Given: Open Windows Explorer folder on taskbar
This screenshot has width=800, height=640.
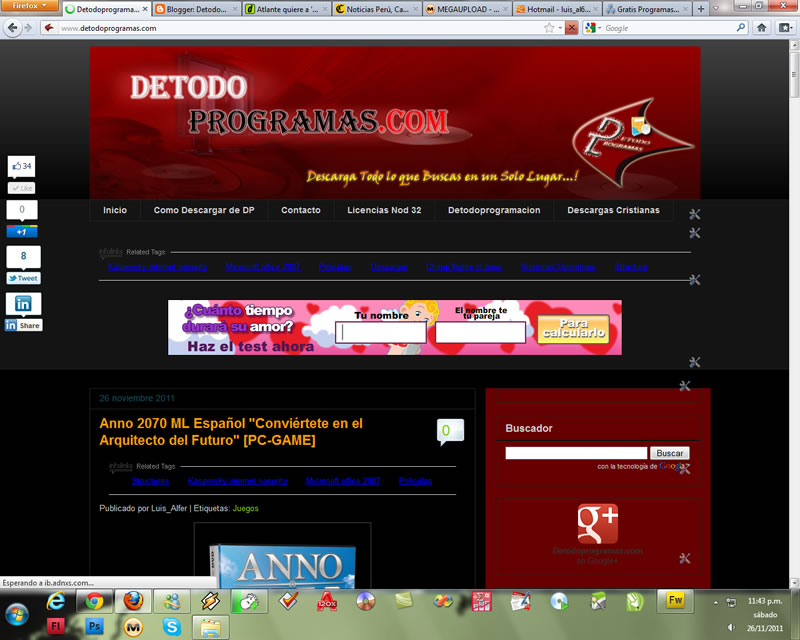Looking at the screenshot, I should tap(210, 627).
